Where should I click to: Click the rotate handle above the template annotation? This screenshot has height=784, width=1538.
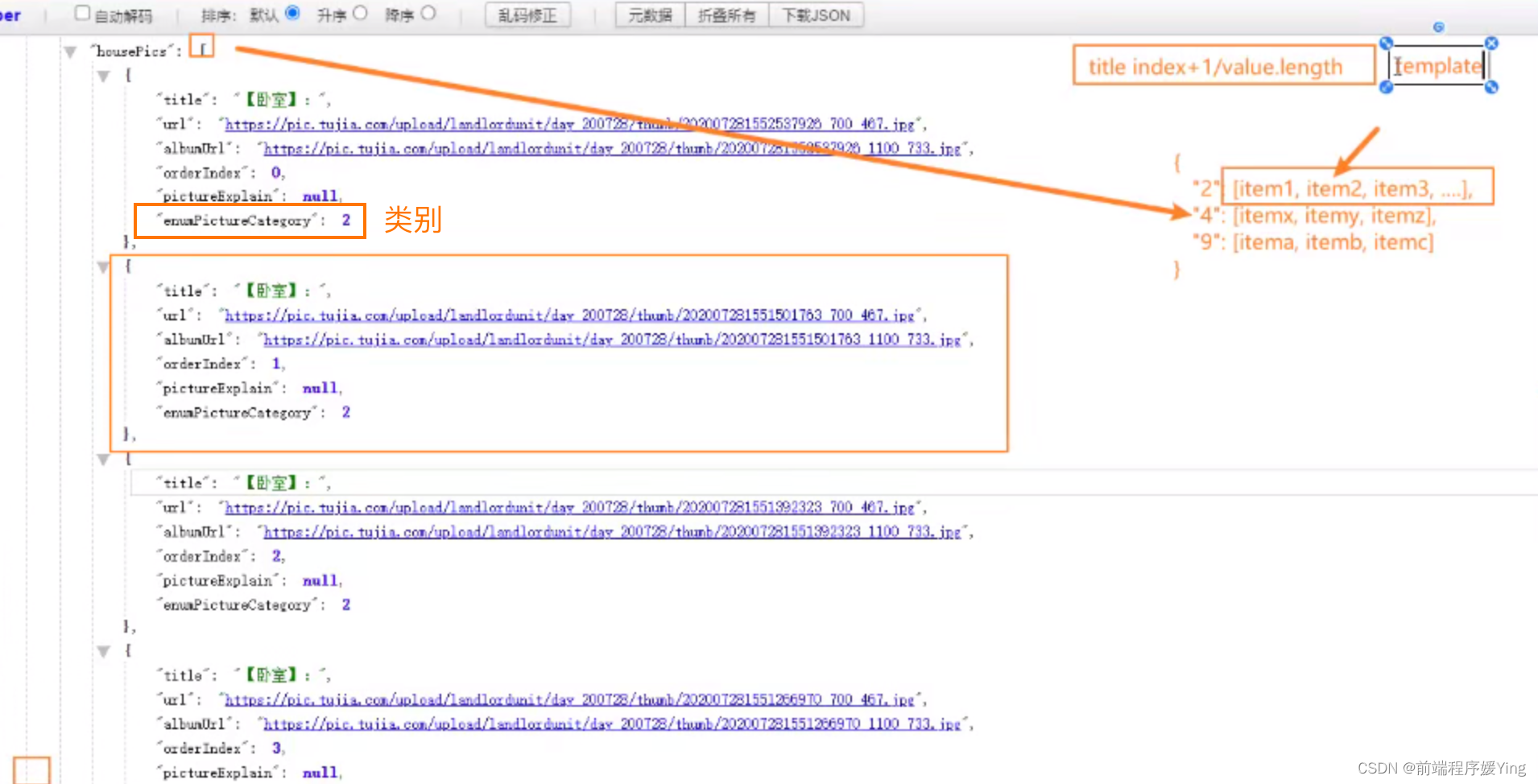click(x=1440, y=27)
